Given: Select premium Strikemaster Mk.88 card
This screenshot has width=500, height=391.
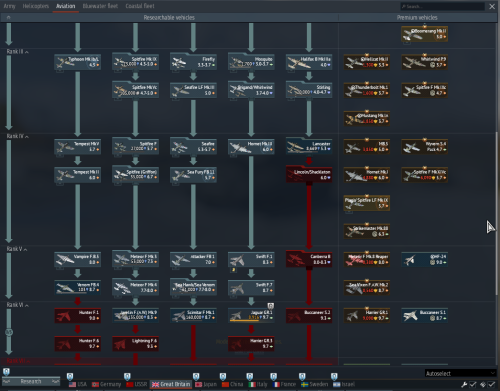Looking at the screenshot, I should click(367, 231).
